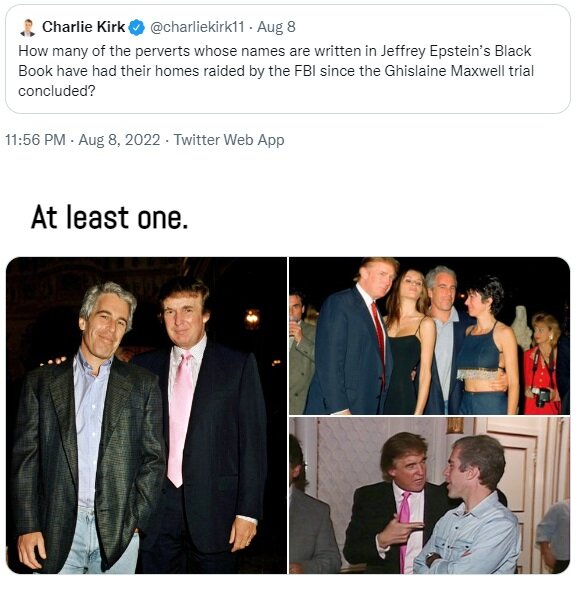This screenshot has height=594, width=586.
Task: Open the large left photo of two men
Action: click(146, 415)
